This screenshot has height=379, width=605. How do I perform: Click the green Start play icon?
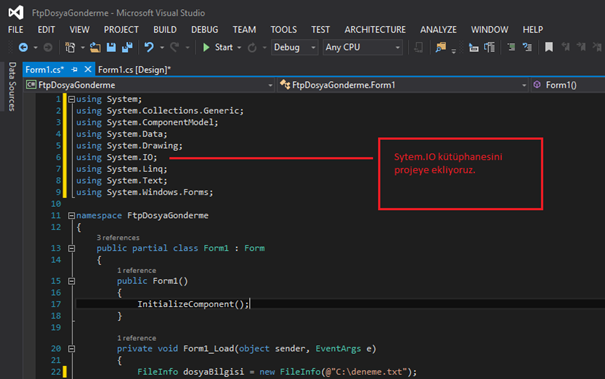(206, 47)
